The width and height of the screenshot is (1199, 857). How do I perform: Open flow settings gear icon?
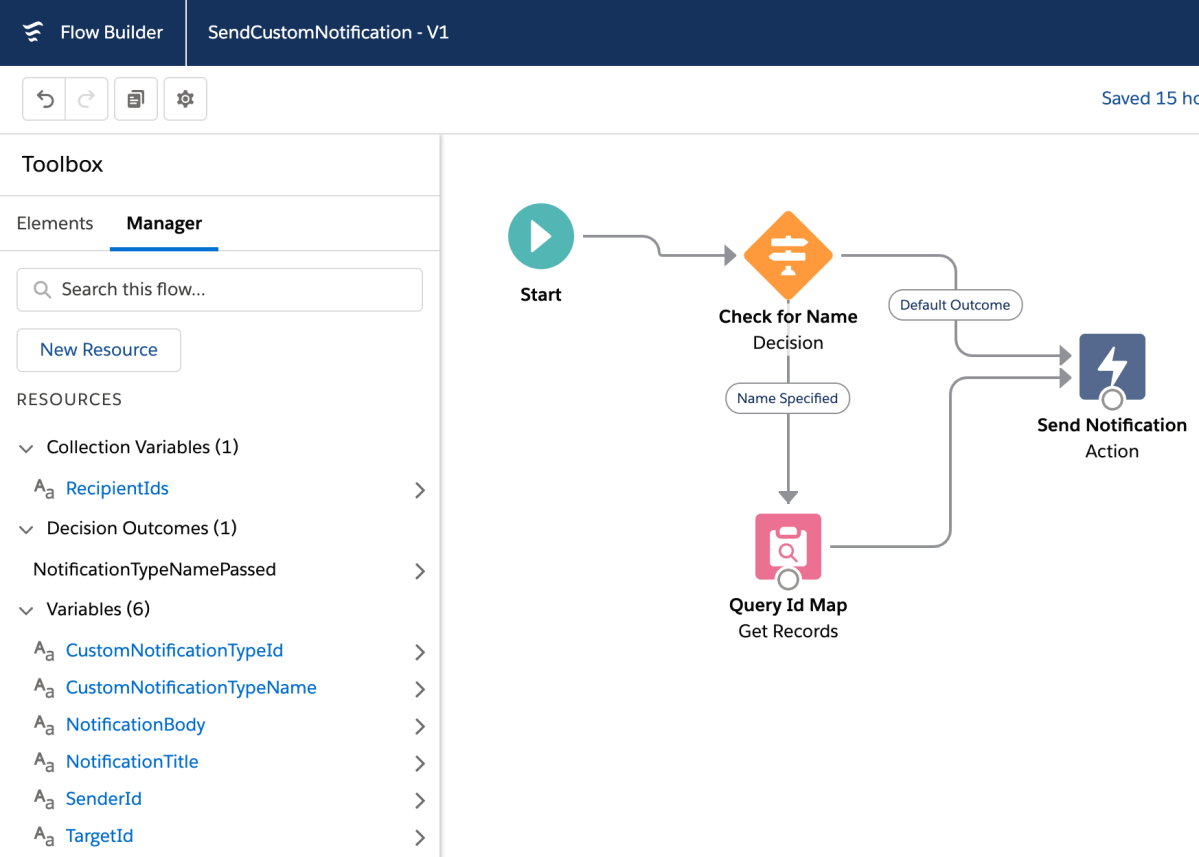(185, 99)
